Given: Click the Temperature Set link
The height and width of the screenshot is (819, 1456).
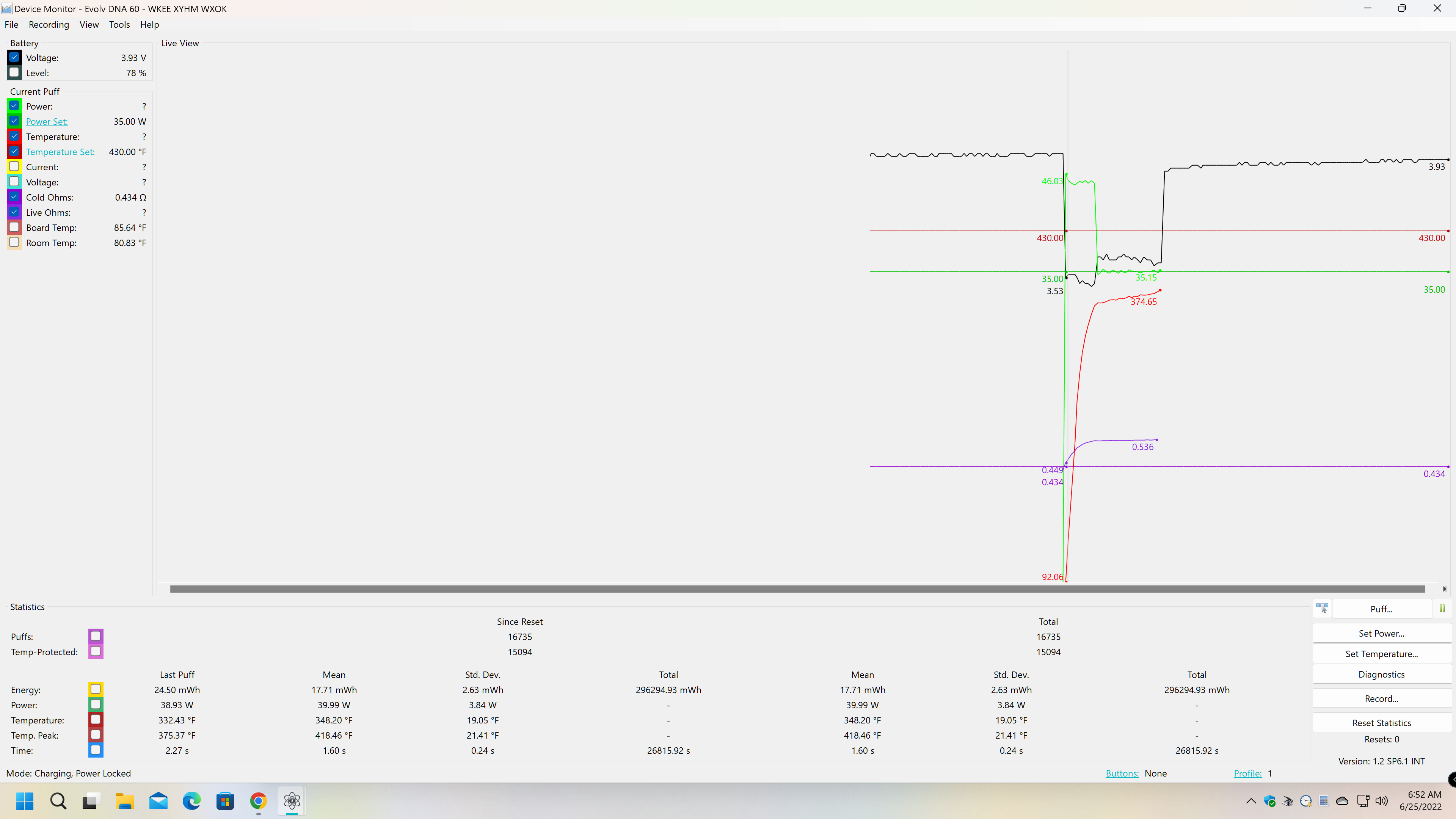Looking at the screenshot, I should tap(60, 152).
